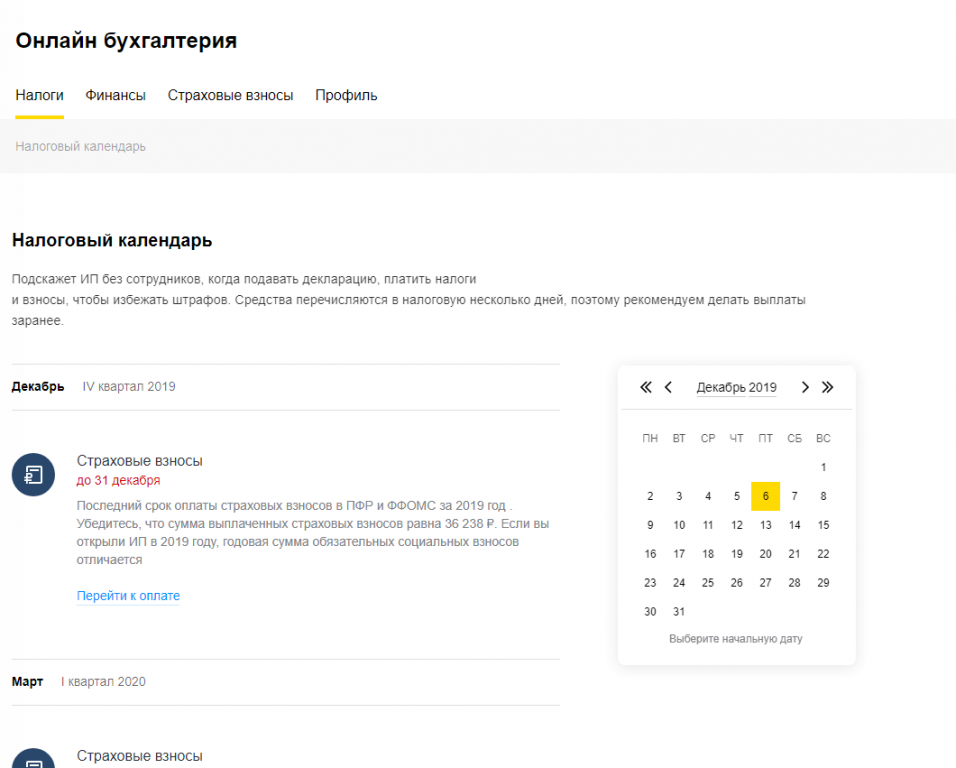Click the previous year double-arrow in calendar

click(x=645, y=387)
